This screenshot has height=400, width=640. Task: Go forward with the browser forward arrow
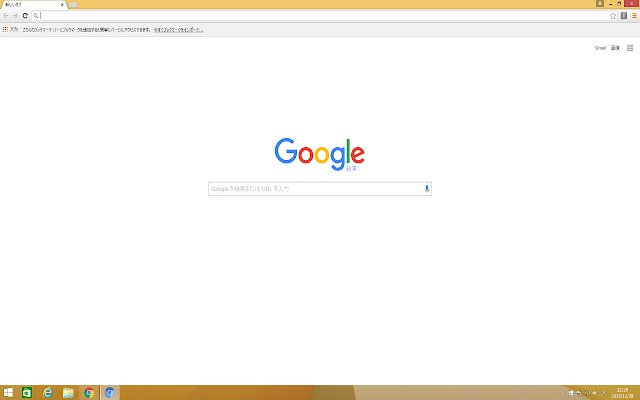[x=16, y=16]
